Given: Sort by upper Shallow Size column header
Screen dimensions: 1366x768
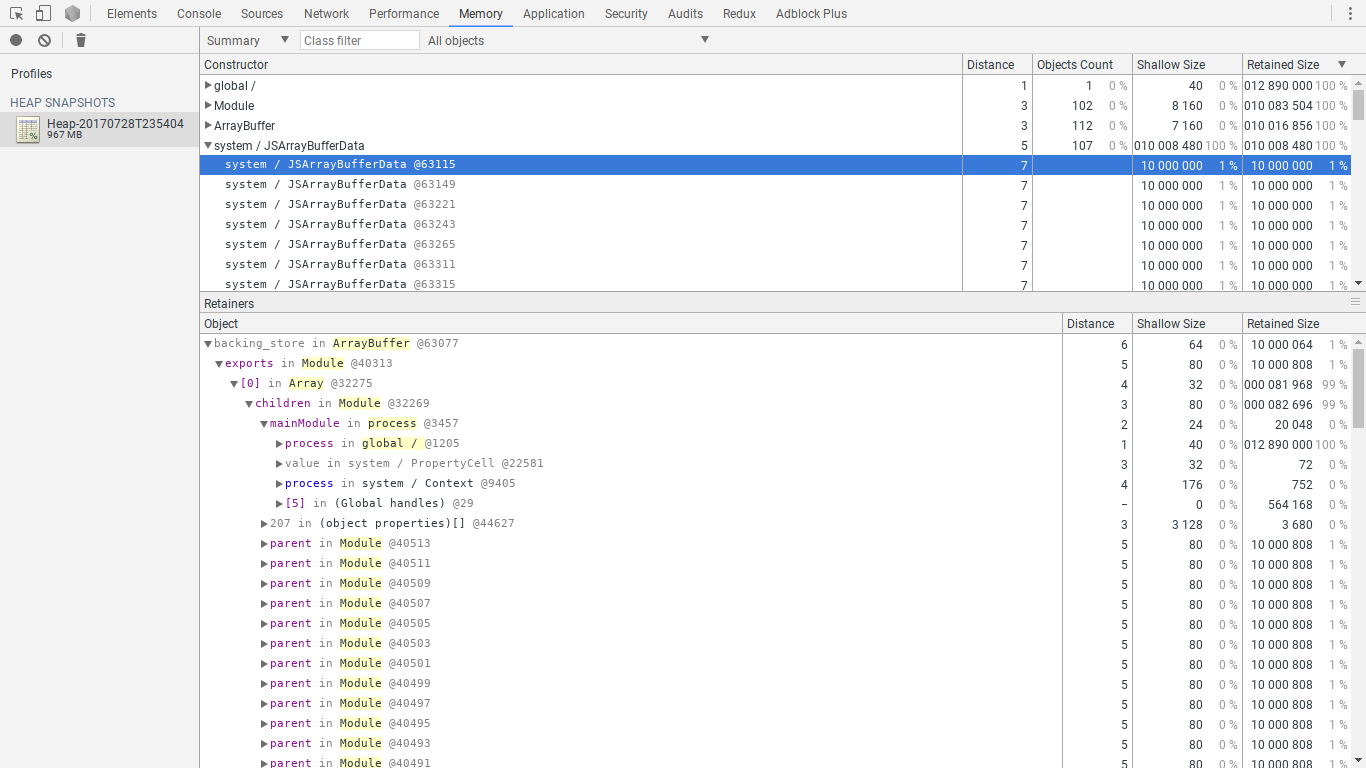Looking at the screenshot, I should coord(1187,64).
